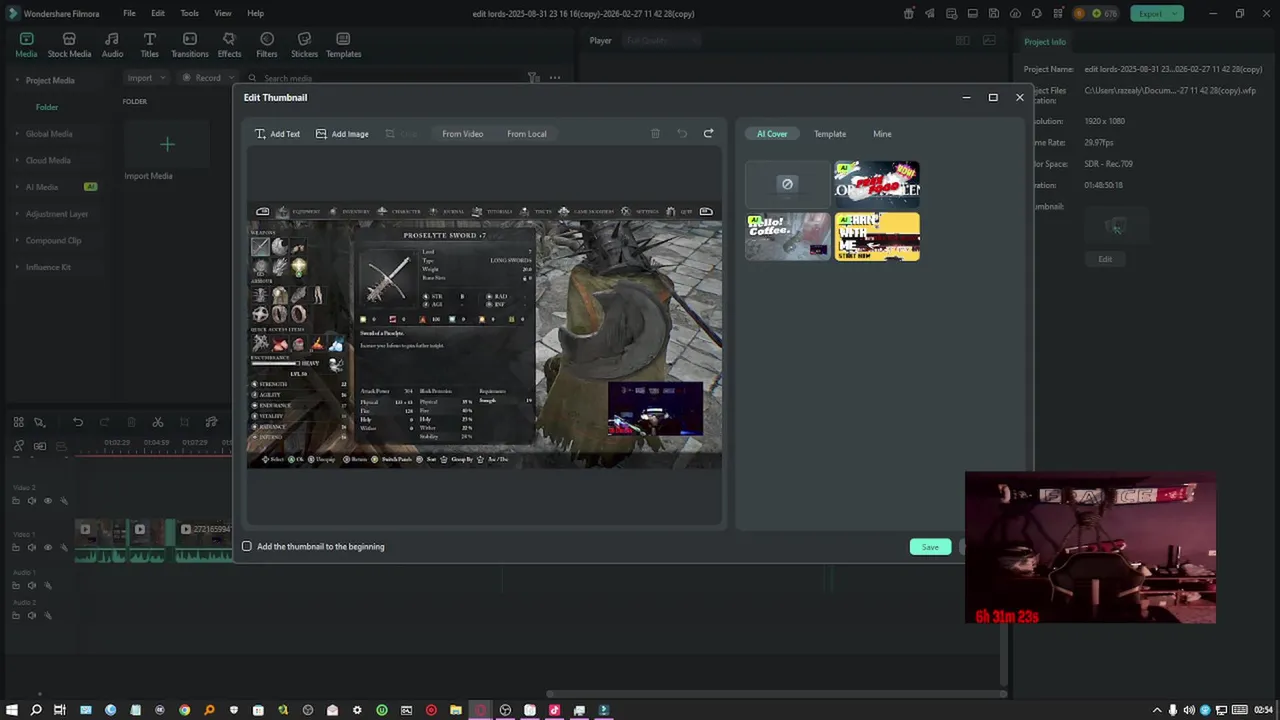The image size is (1280, 720).
Task: Open the Stock Media tab
Action: [x=69, y=45]
